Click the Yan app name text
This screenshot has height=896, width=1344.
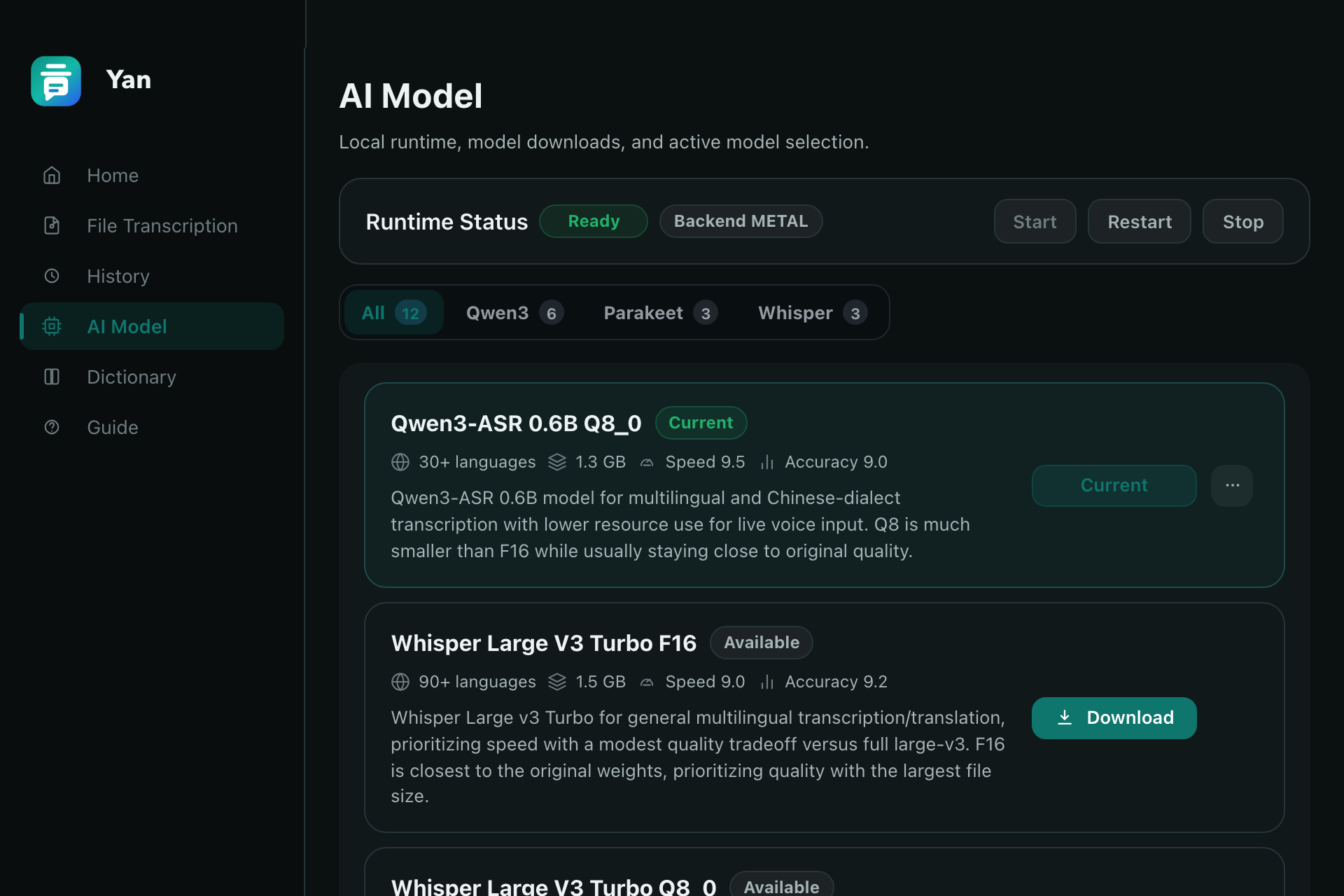point(129,80)
